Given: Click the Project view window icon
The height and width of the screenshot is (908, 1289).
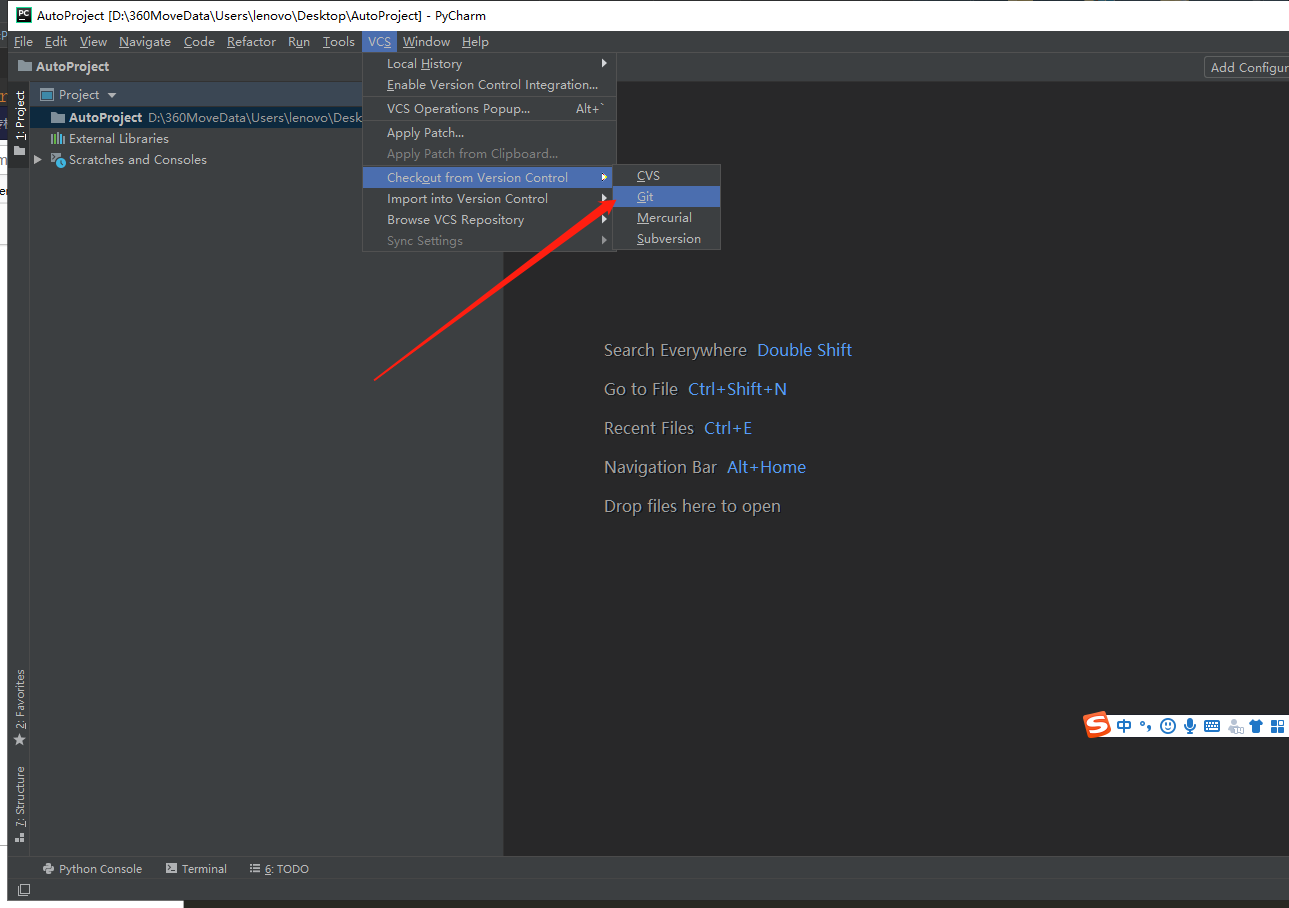Looking at the screenshot, I should tap(46, 95).
